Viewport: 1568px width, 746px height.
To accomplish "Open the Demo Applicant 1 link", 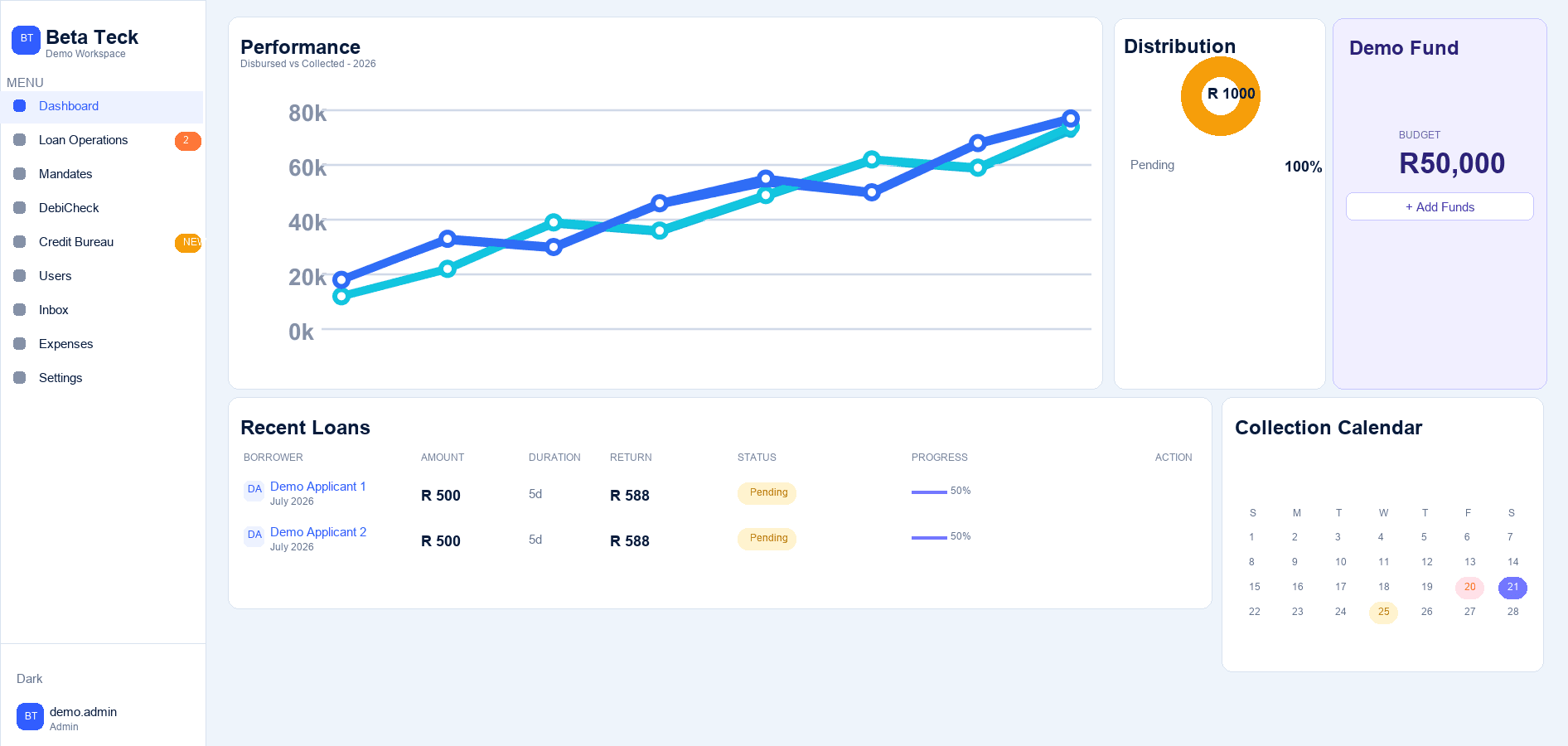I will [x=317, y=487].
